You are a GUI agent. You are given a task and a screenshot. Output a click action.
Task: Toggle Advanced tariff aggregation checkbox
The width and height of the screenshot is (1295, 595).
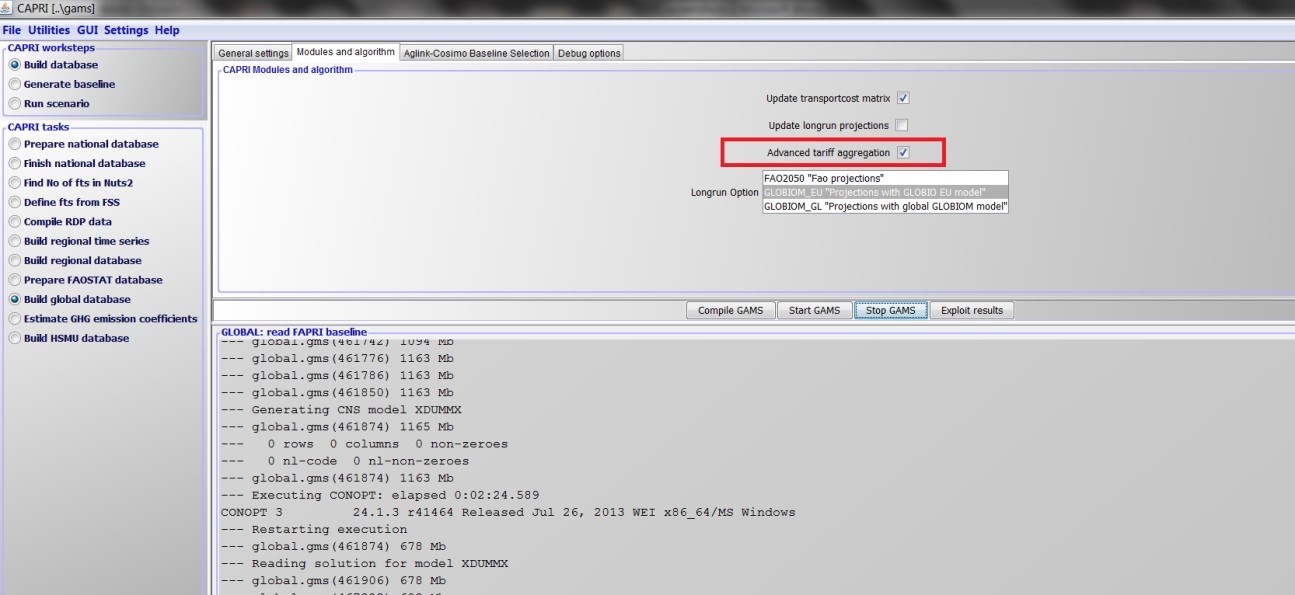click(903, 153)
